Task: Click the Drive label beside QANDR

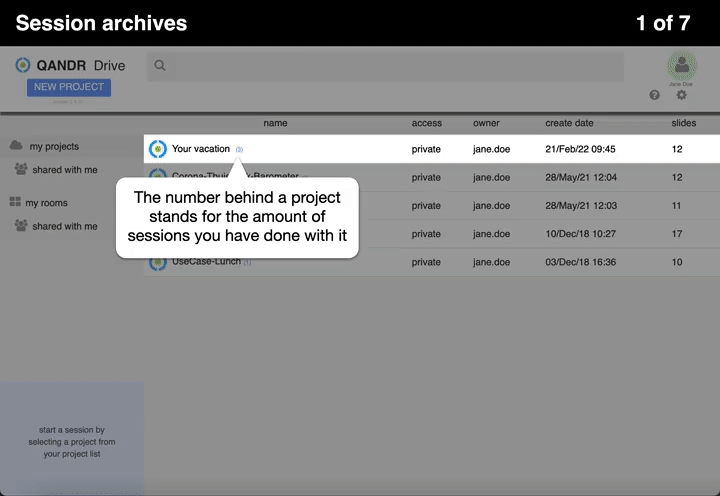Action: (109, 66)
